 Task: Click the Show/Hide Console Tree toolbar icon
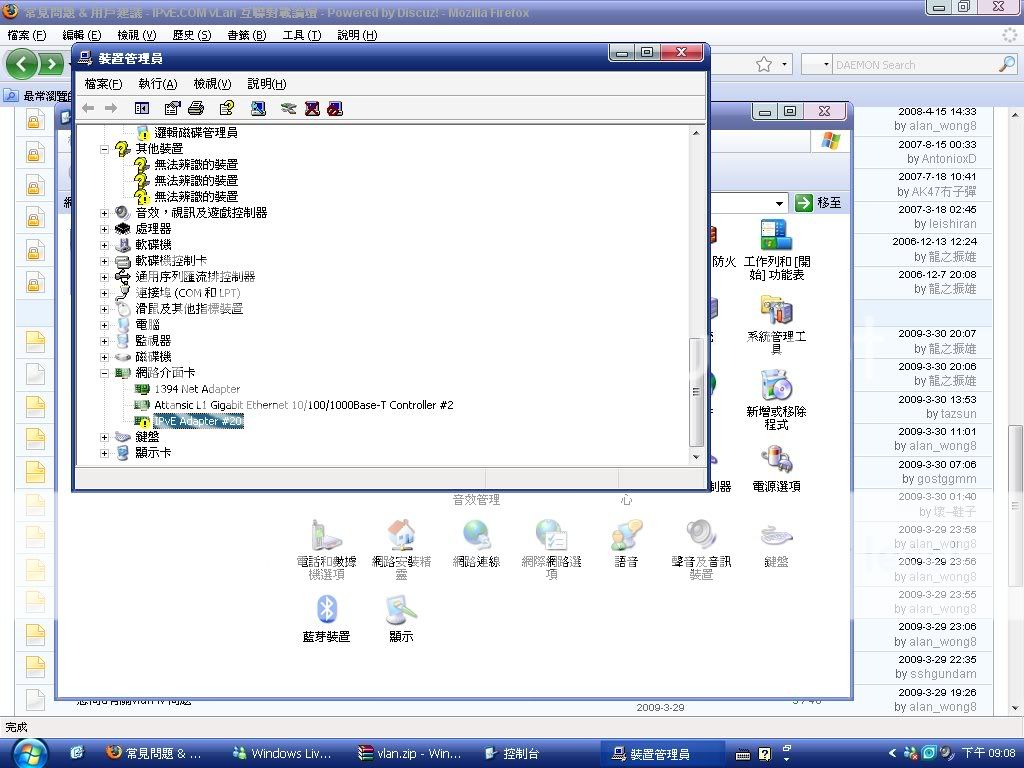[142, 108]
